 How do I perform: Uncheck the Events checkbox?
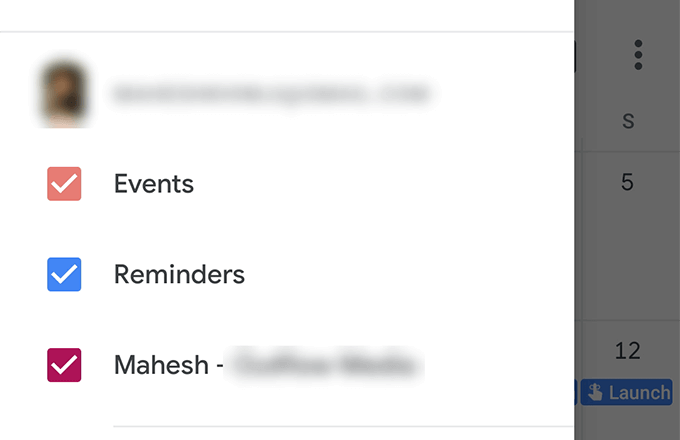(x=64, y=184)
